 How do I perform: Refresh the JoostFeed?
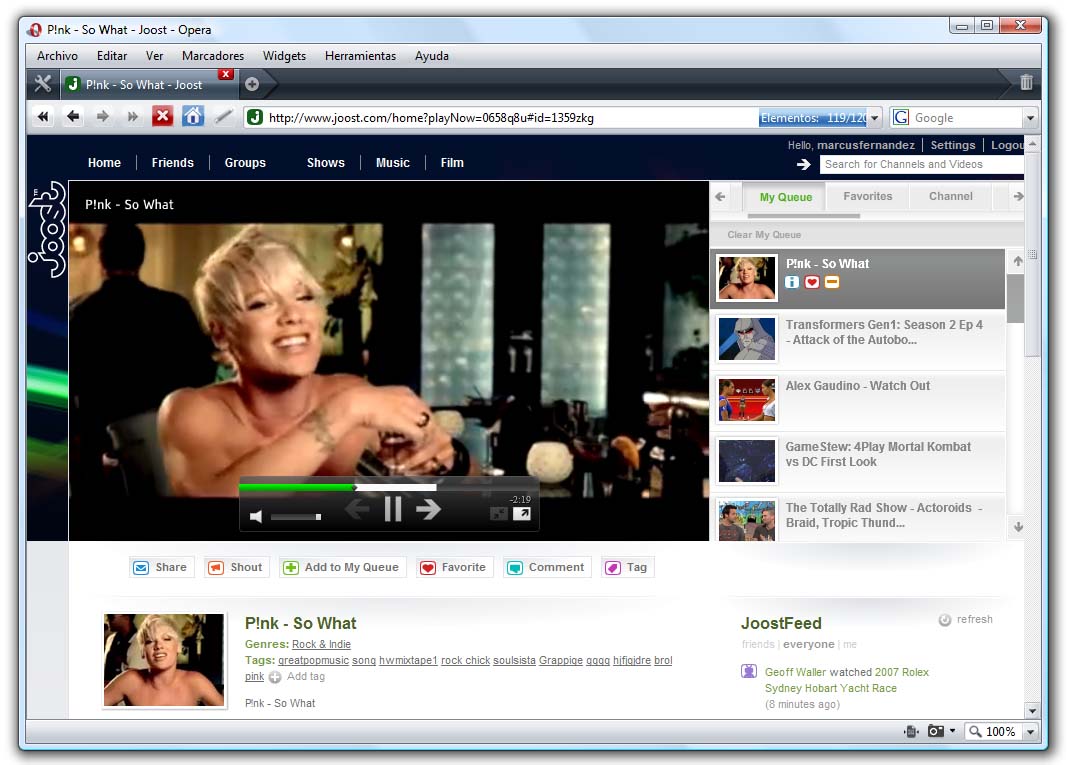(966, 619)
